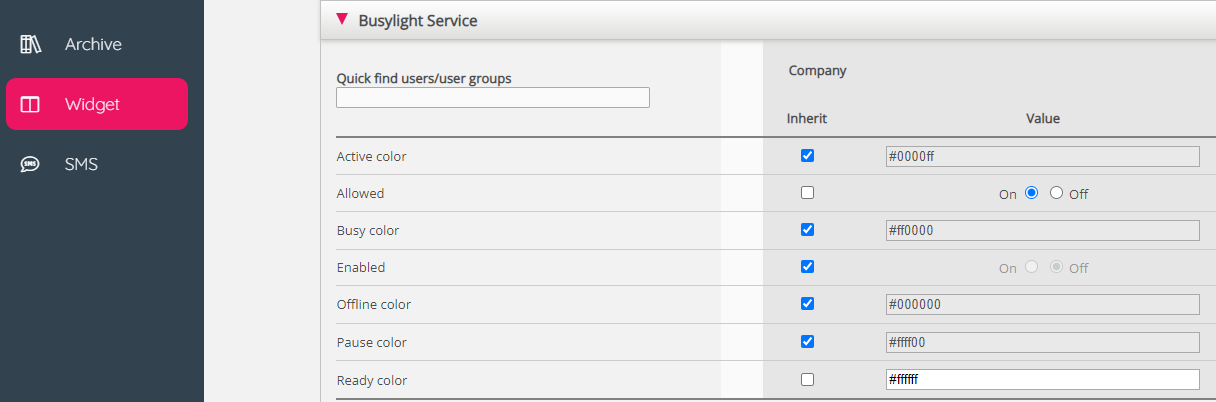The image size is (1216, 402).
Task: Set Allowed to Off
Action: tap(1056, 194)
